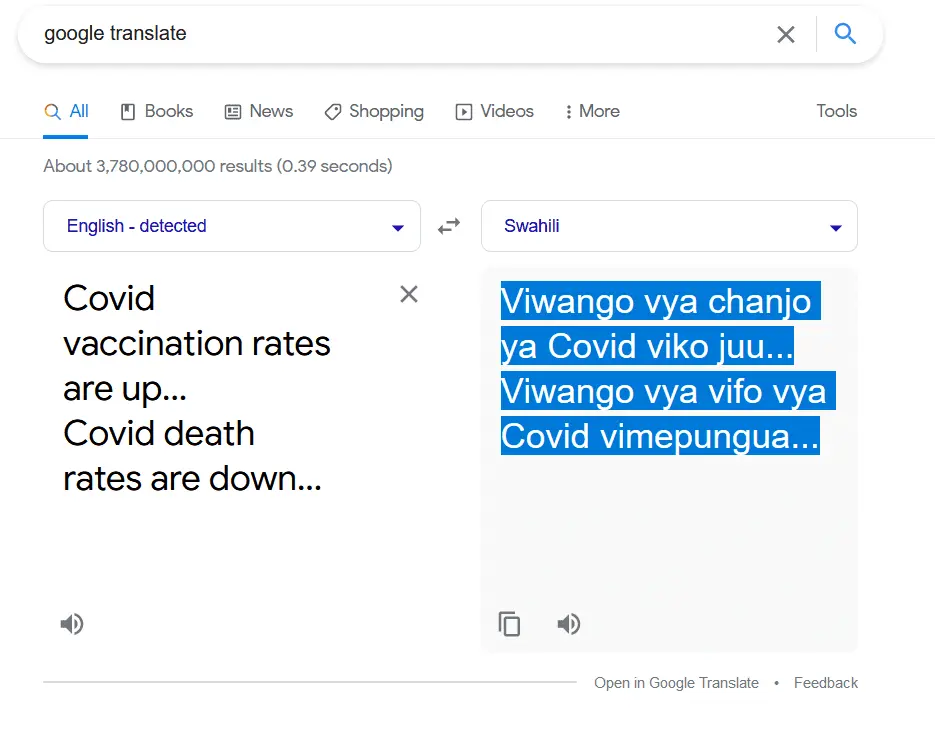935x729 pixels.
Task: Select the All results tab
Action: tap(67, 112)
